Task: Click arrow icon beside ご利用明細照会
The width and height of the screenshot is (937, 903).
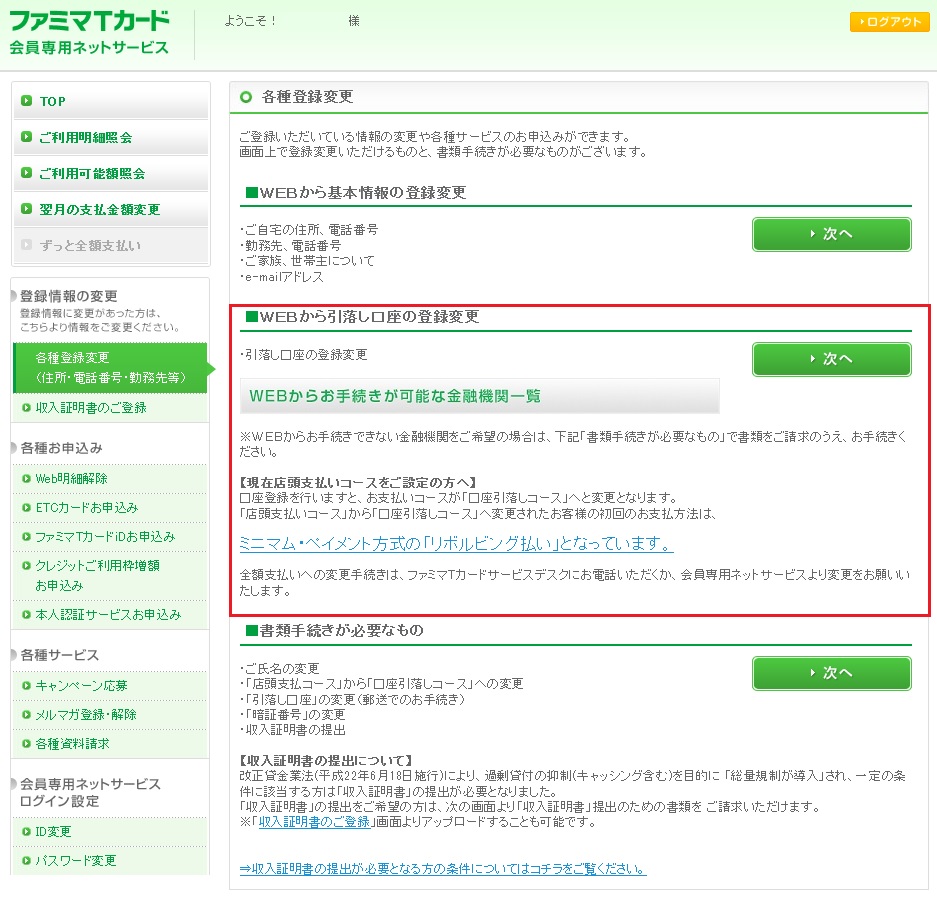Action: tap(26, 137)
